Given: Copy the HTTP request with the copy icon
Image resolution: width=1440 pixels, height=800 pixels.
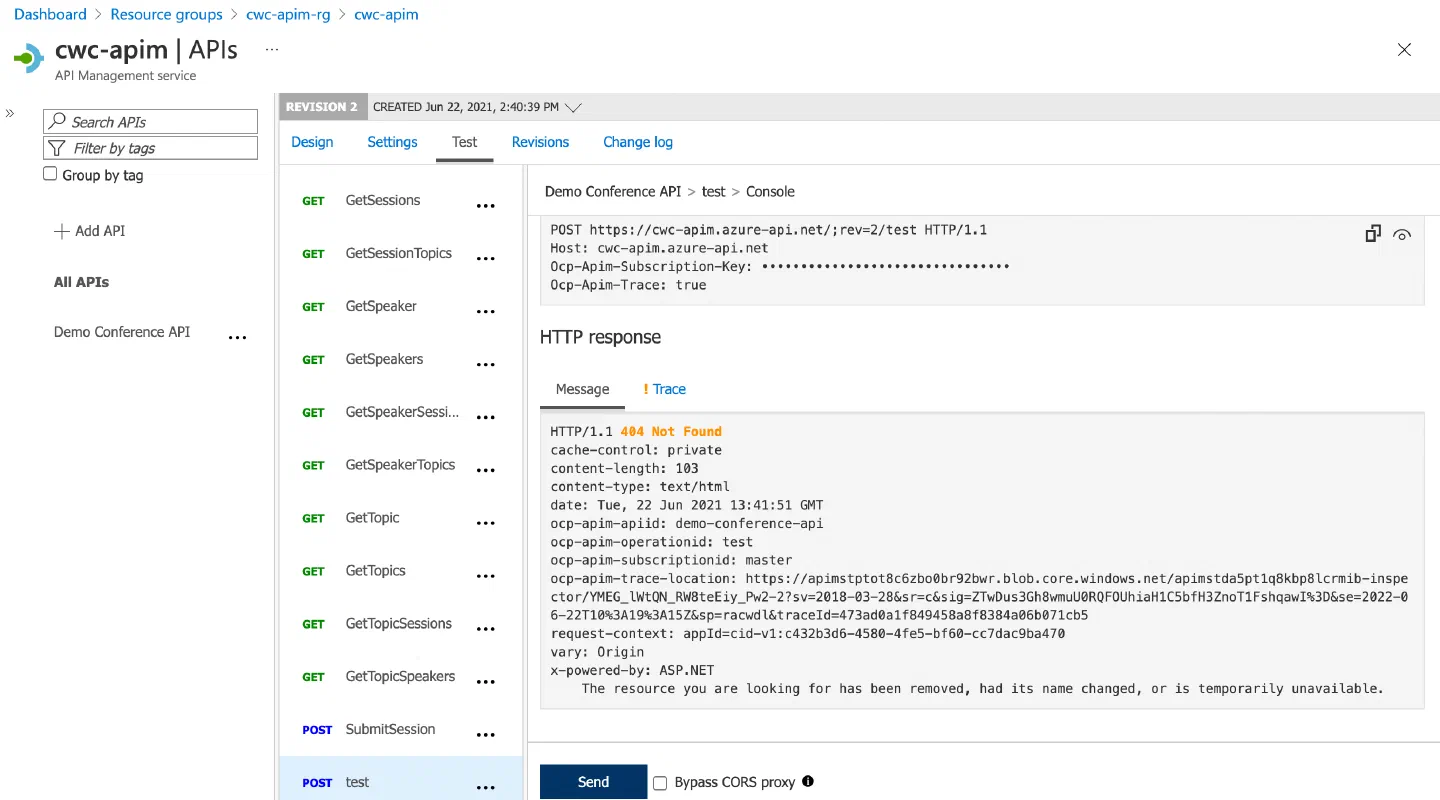Looking at the screenshot, I should (x=1373, y=233).
